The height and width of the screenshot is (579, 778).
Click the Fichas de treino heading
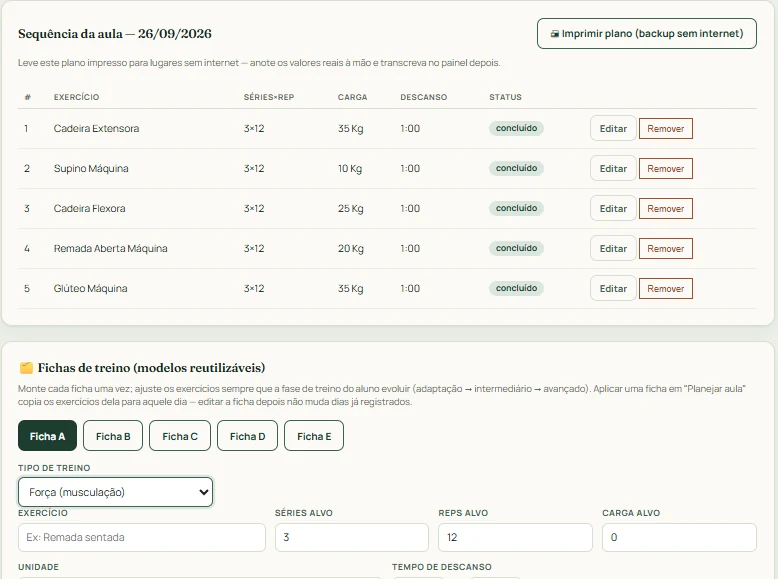click(151, 368)
